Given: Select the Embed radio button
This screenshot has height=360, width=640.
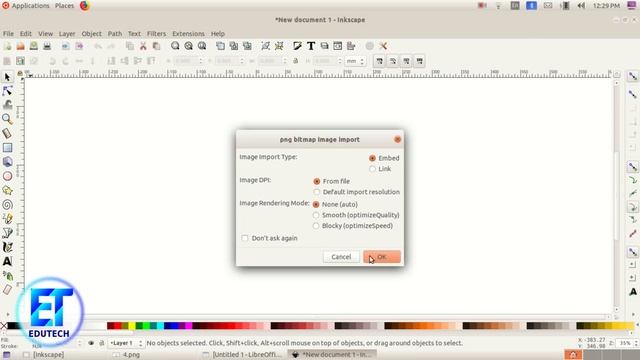Looking at the screenshot, I should (372, 158).
